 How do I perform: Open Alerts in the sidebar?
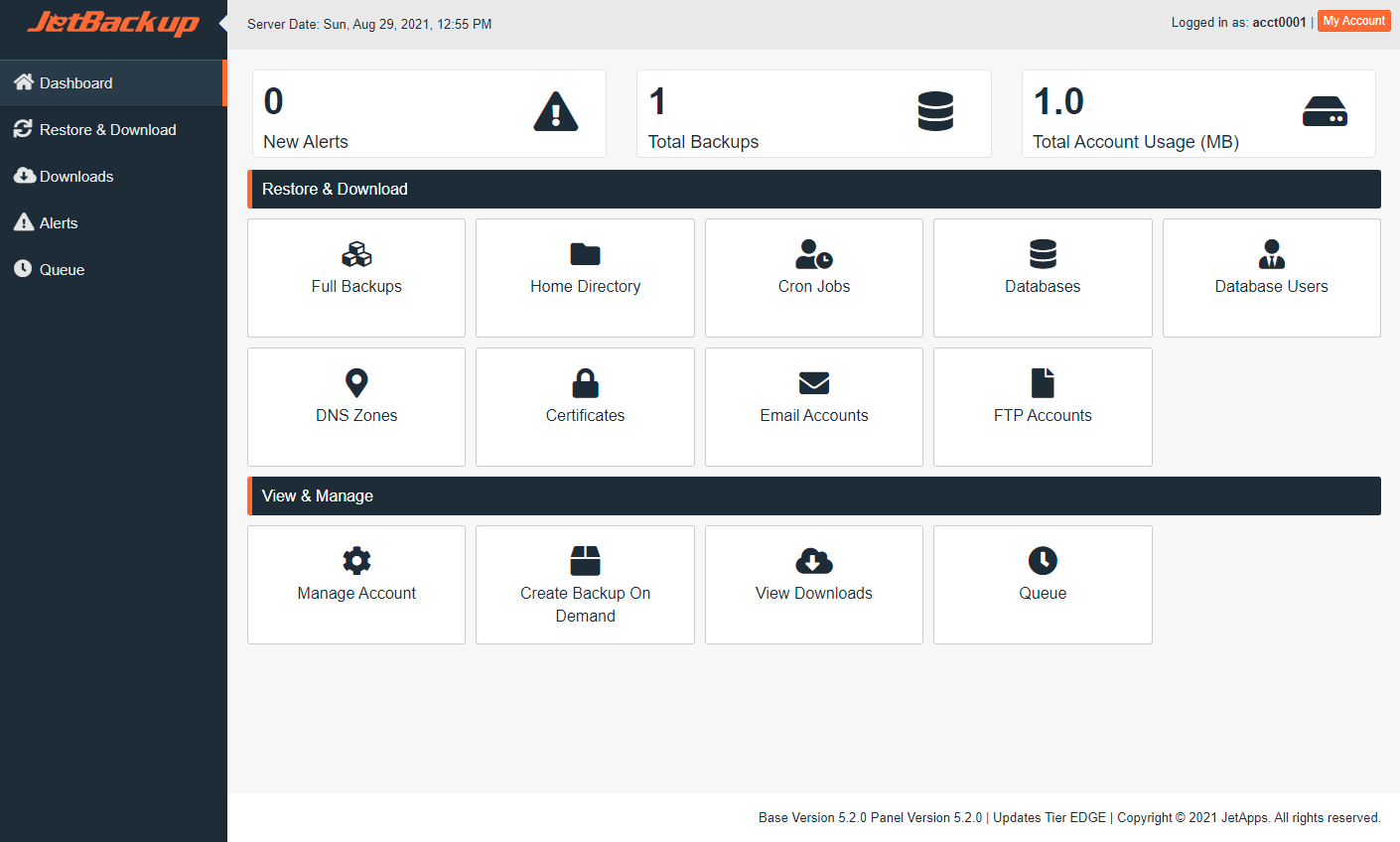(x=113, y=223)
